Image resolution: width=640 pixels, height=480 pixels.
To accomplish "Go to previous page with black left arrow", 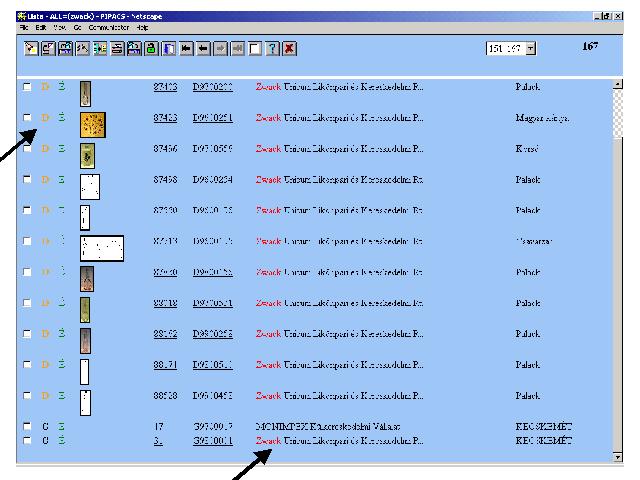I will coord(203,49).
